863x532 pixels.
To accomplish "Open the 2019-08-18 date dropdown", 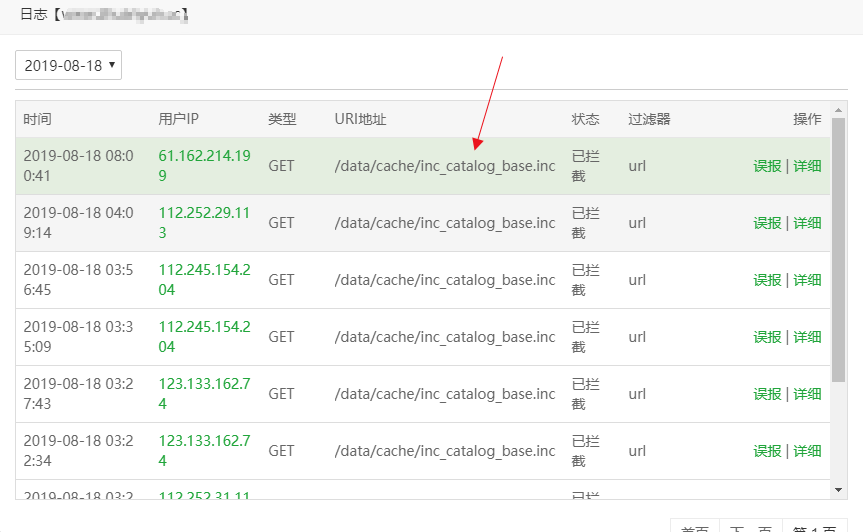I will (68, 65).
